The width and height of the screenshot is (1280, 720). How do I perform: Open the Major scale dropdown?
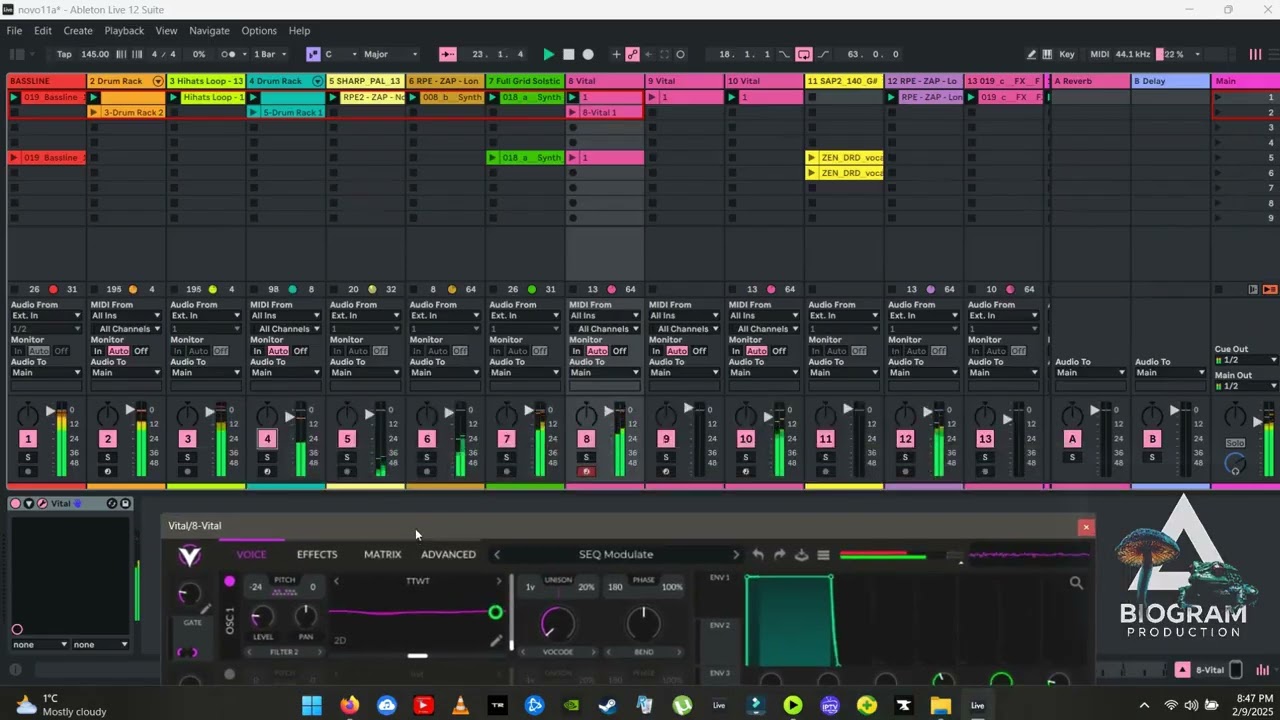pos(390,54)
